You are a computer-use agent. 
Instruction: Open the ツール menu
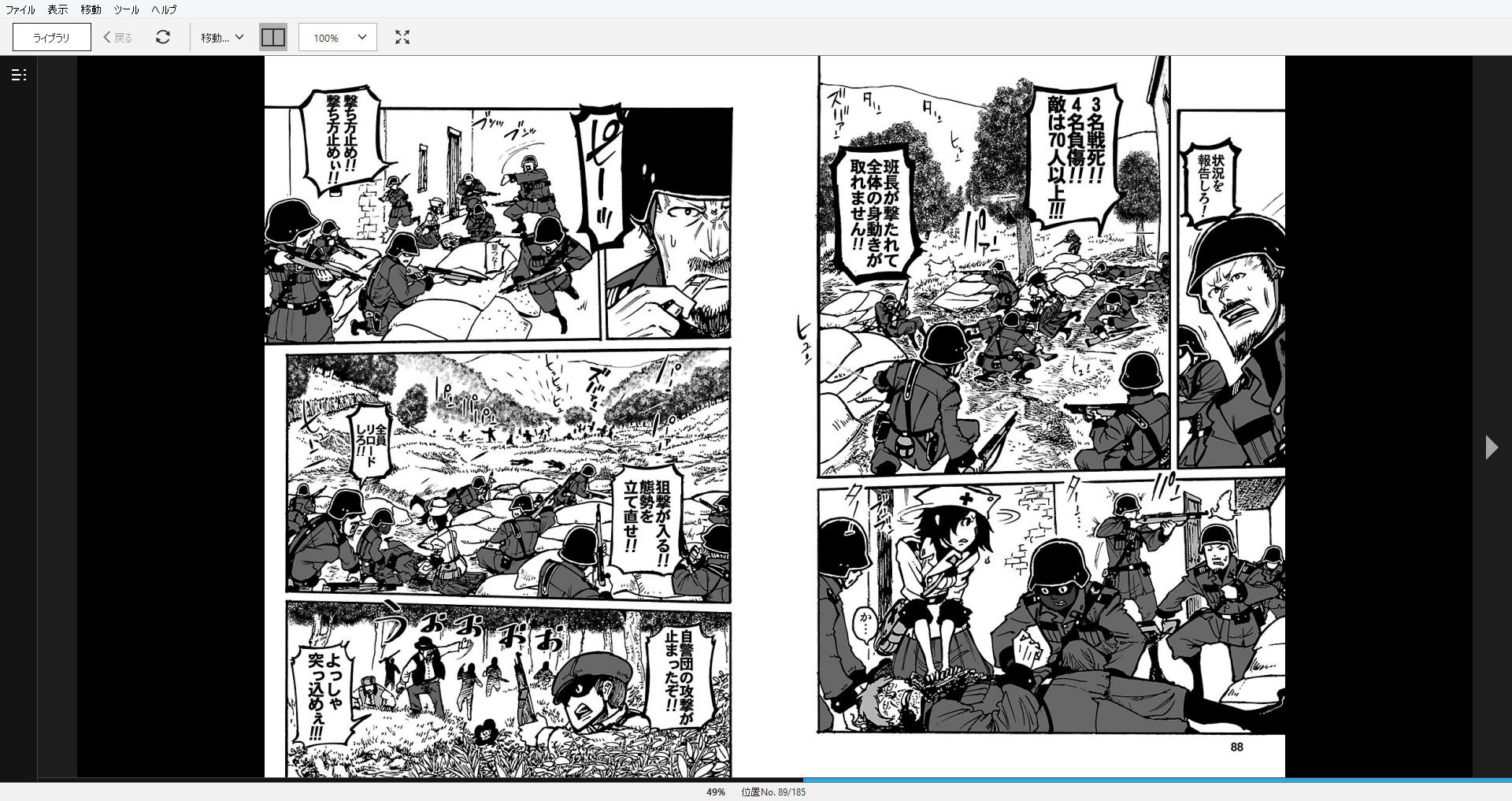click(126, 9)
